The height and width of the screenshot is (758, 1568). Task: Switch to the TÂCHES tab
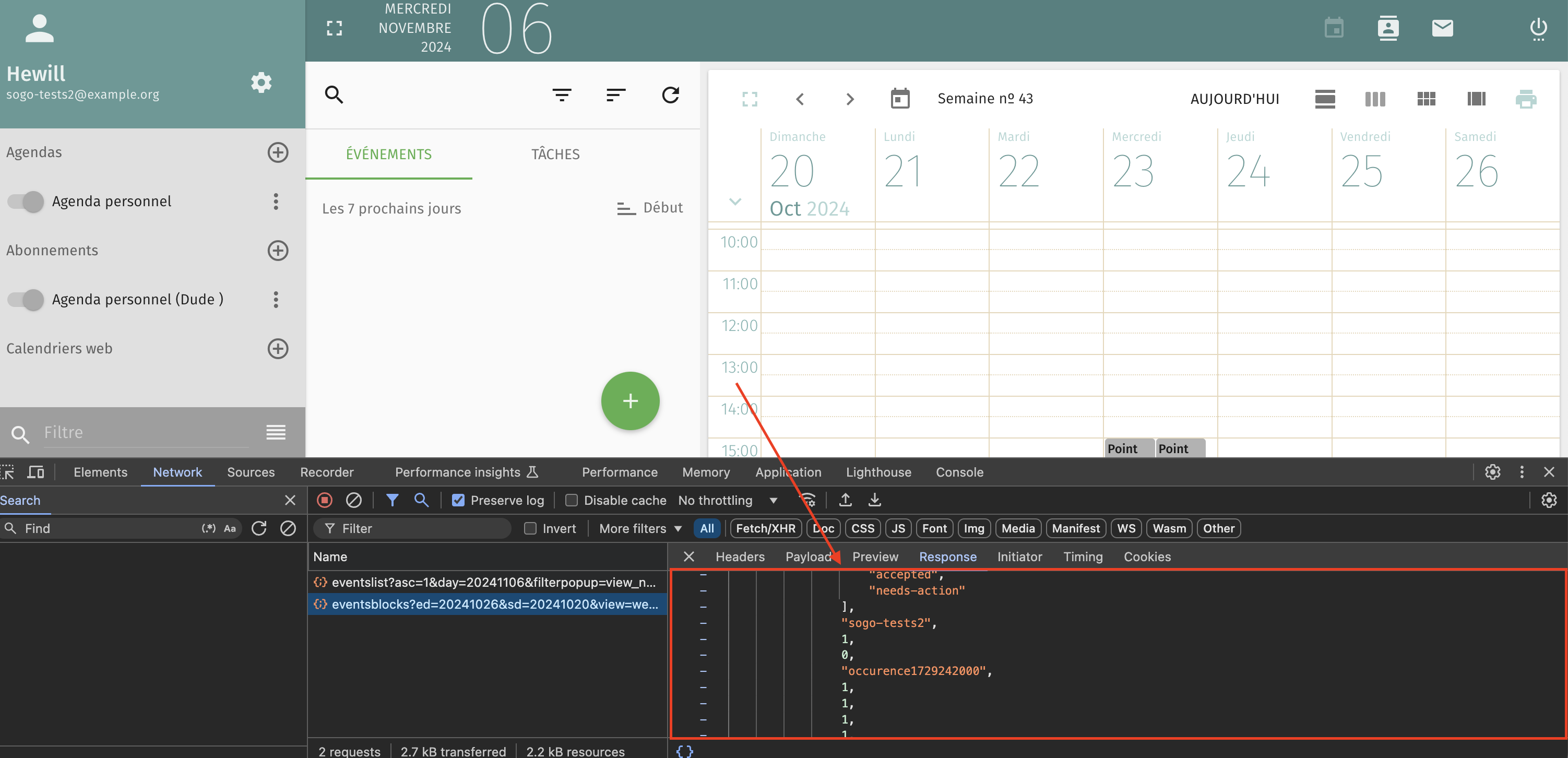click(x=555, y=154)
